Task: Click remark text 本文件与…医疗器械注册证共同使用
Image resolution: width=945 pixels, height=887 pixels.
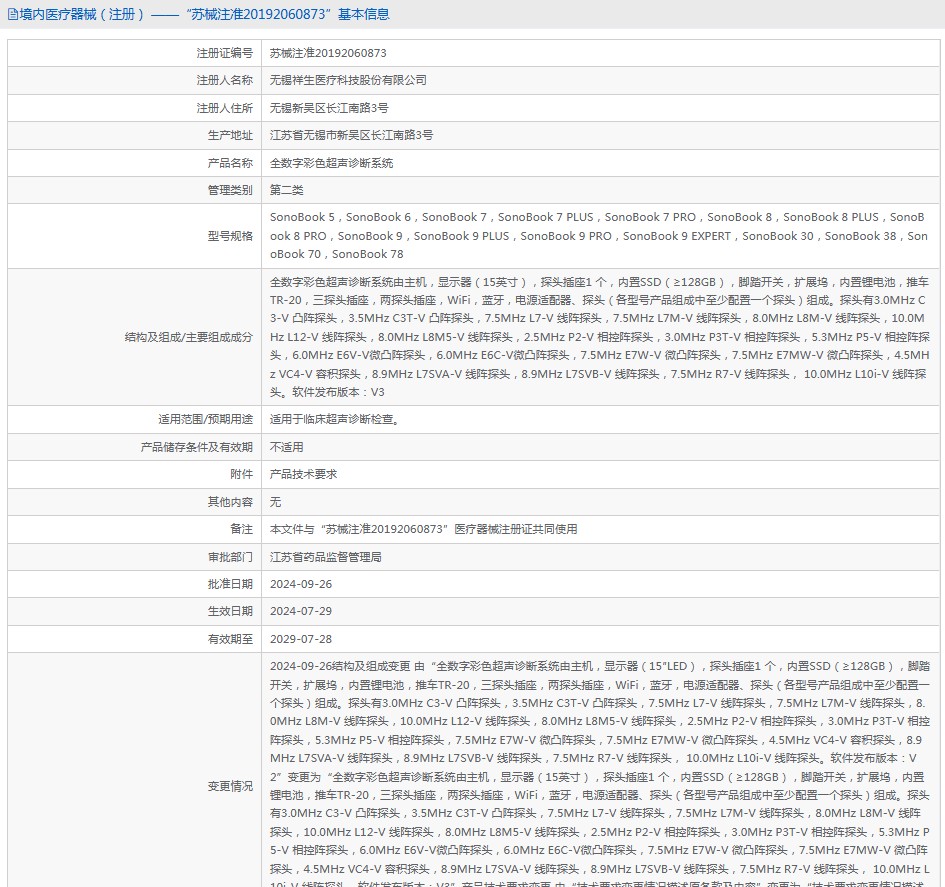Action: [423, 529]
